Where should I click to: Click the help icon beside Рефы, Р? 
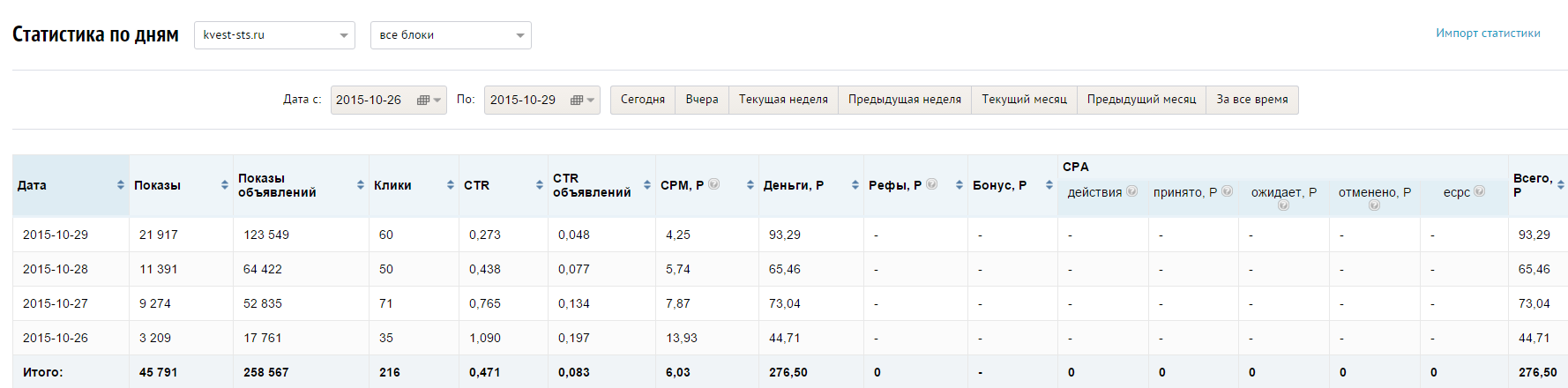coord(932,184)
